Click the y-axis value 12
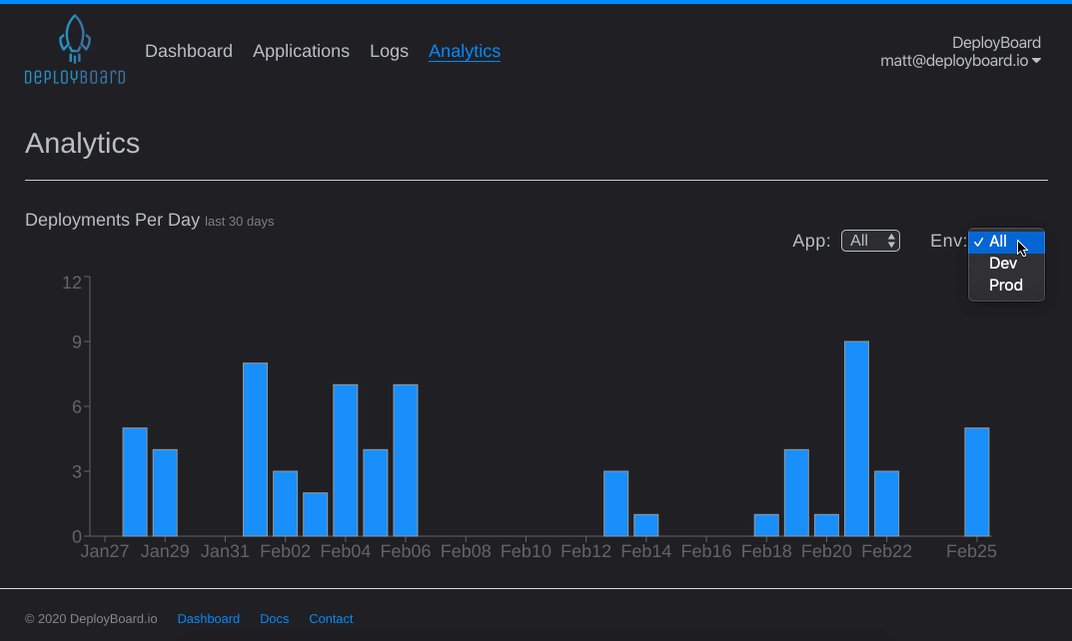The image size is (1072, 641). tap(72, 283)
